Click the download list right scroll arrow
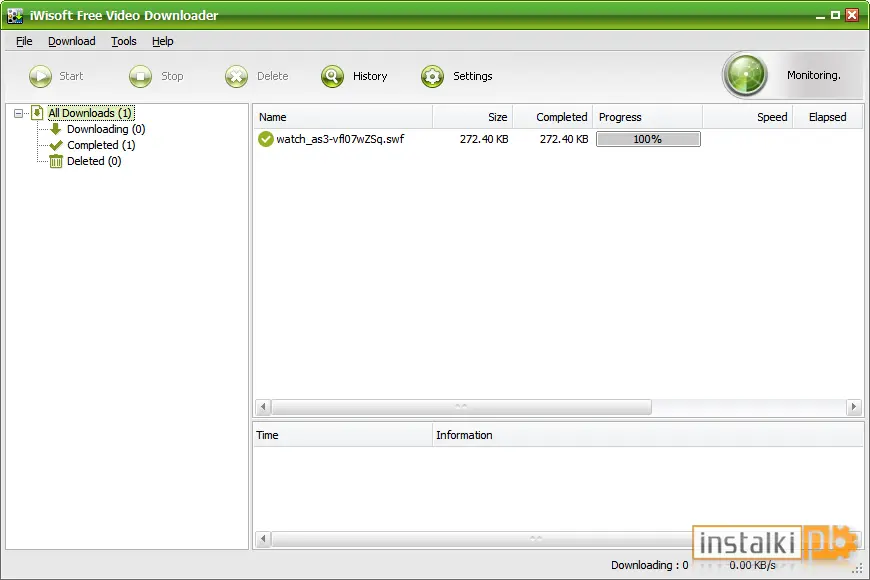This screenshot has width=870, height=580. click(x=854, y=407)
